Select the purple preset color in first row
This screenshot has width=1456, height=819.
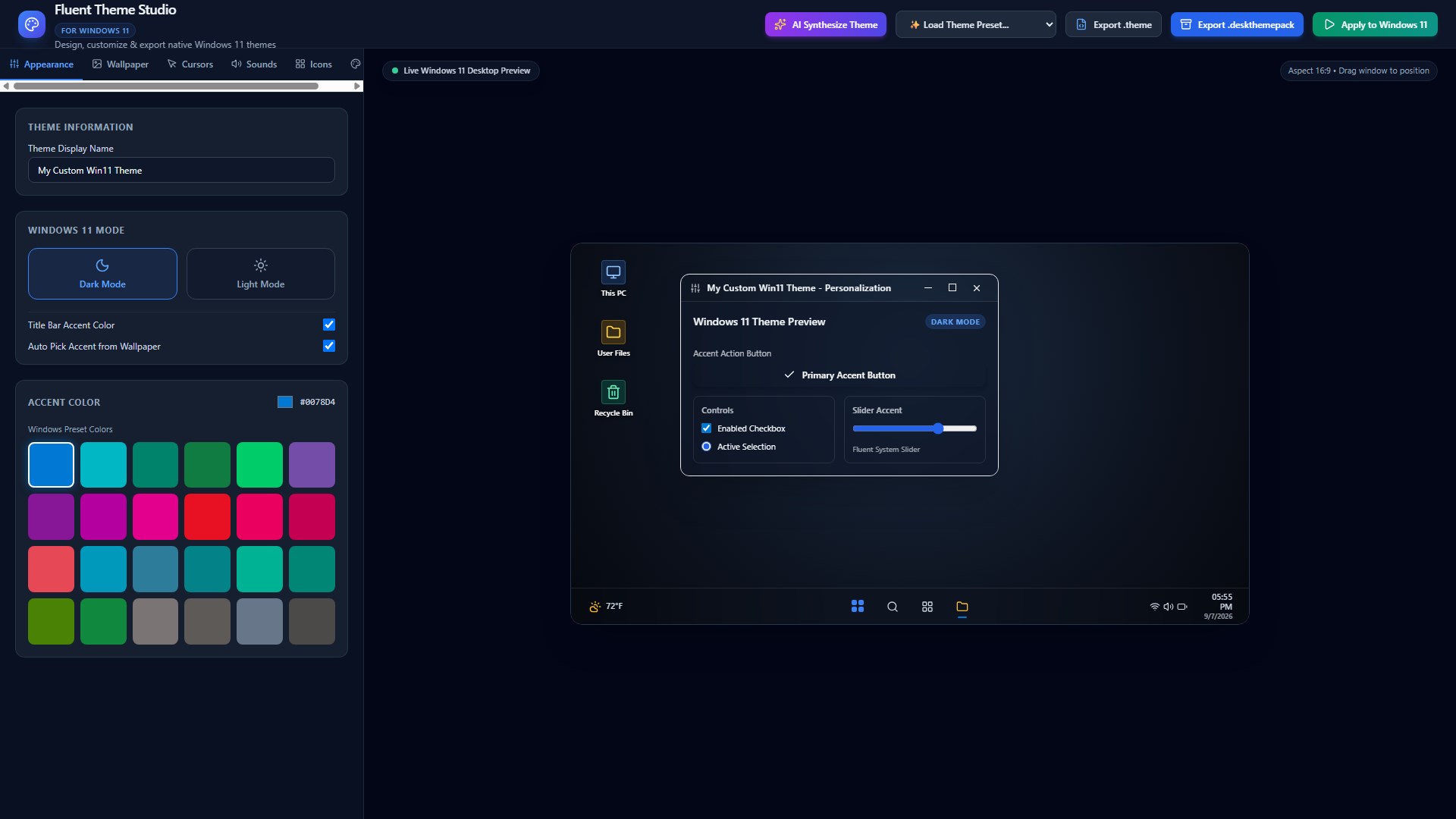(312, 464)
